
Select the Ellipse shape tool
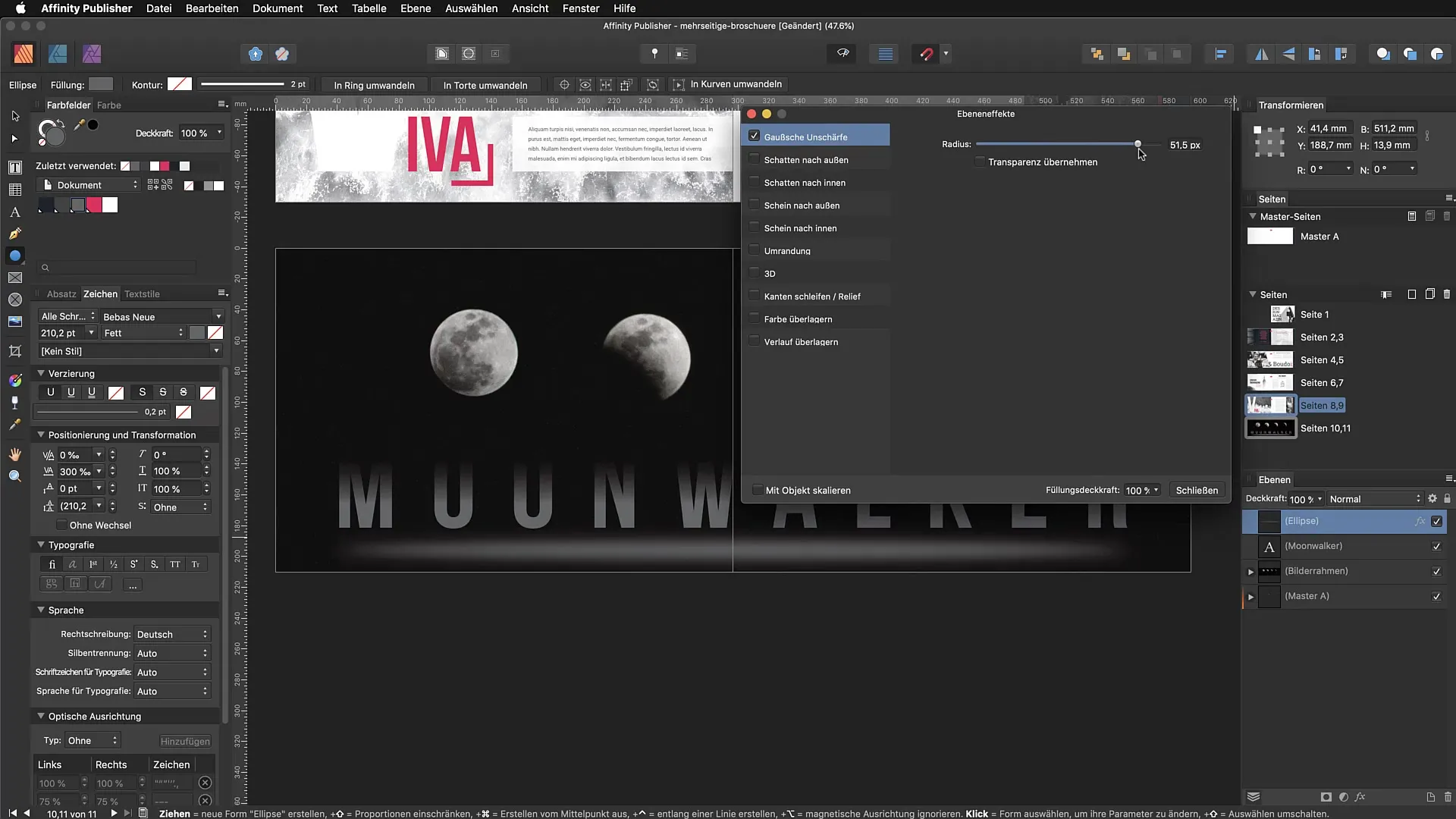coord(15,256)
